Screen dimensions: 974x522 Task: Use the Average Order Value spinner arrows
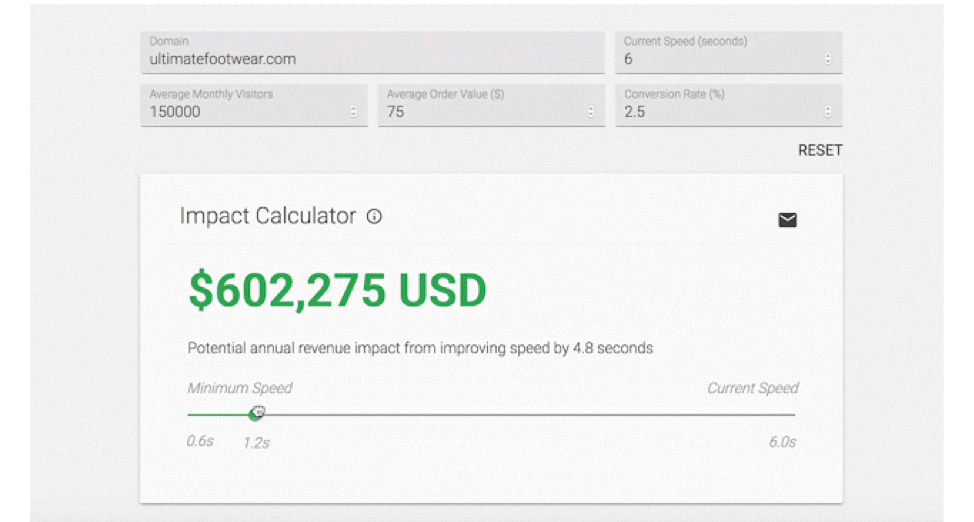click(x=590, y=112)
